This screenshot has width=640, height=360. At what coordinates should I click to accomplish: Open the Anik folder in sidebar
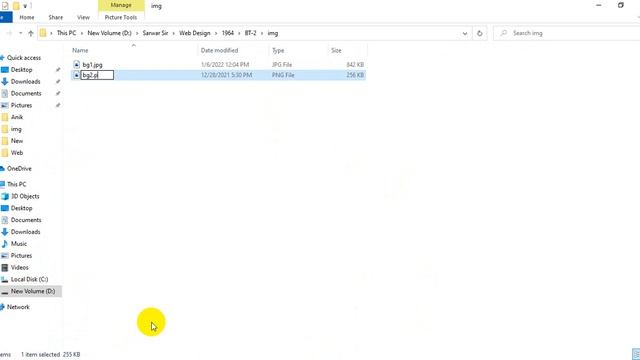[x=17, y=117]
